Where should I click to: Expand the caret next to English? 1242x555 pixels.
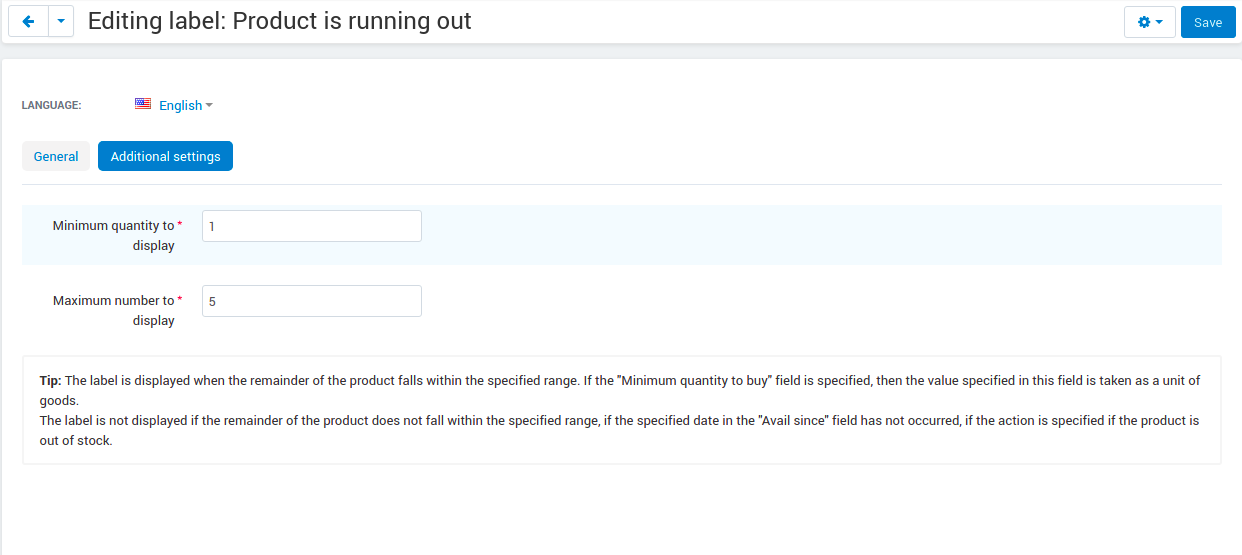(209, 105)
